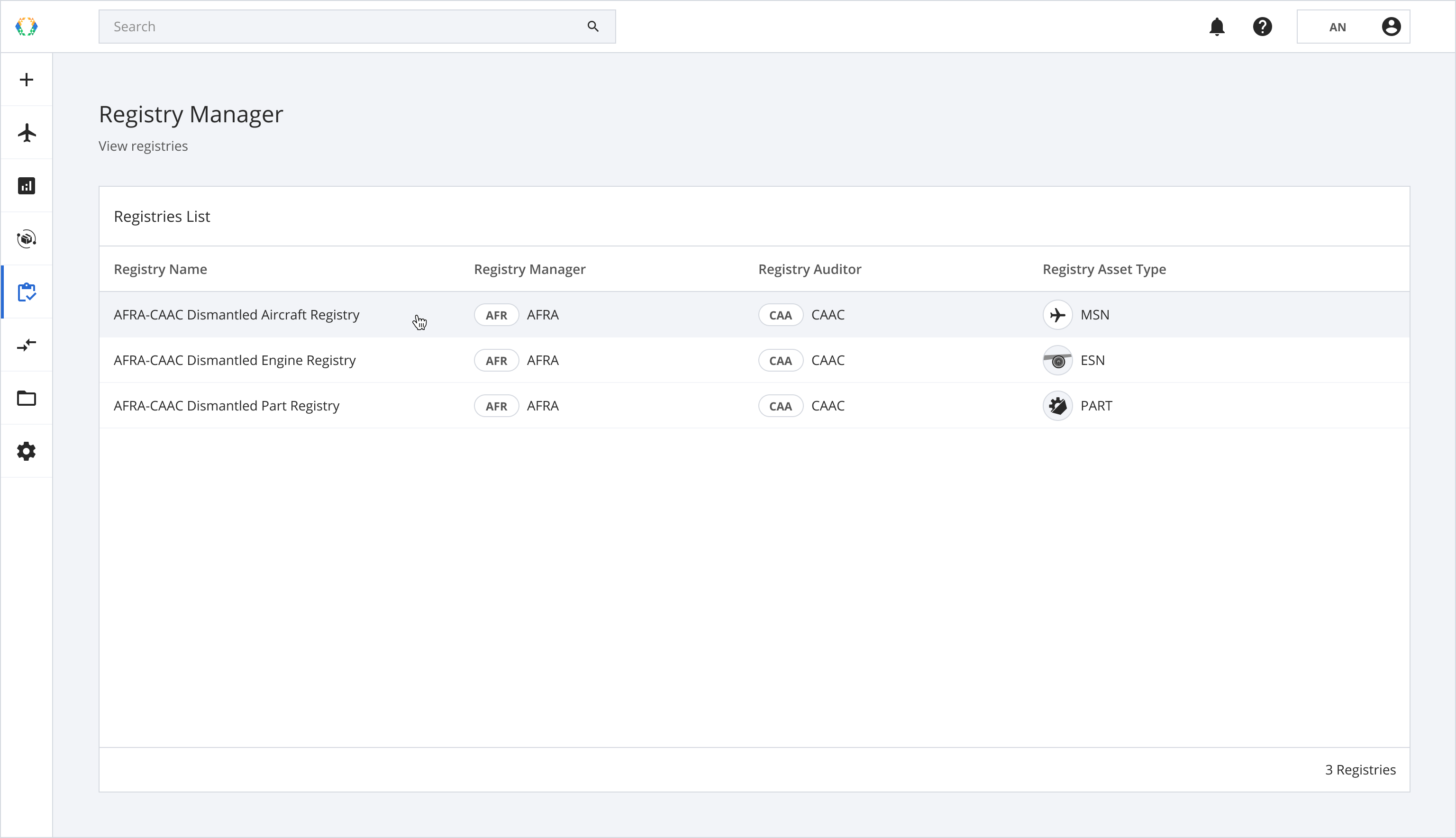Open the airplane section in the sidebar
The image size is (1456, 838).
[27, 133]
